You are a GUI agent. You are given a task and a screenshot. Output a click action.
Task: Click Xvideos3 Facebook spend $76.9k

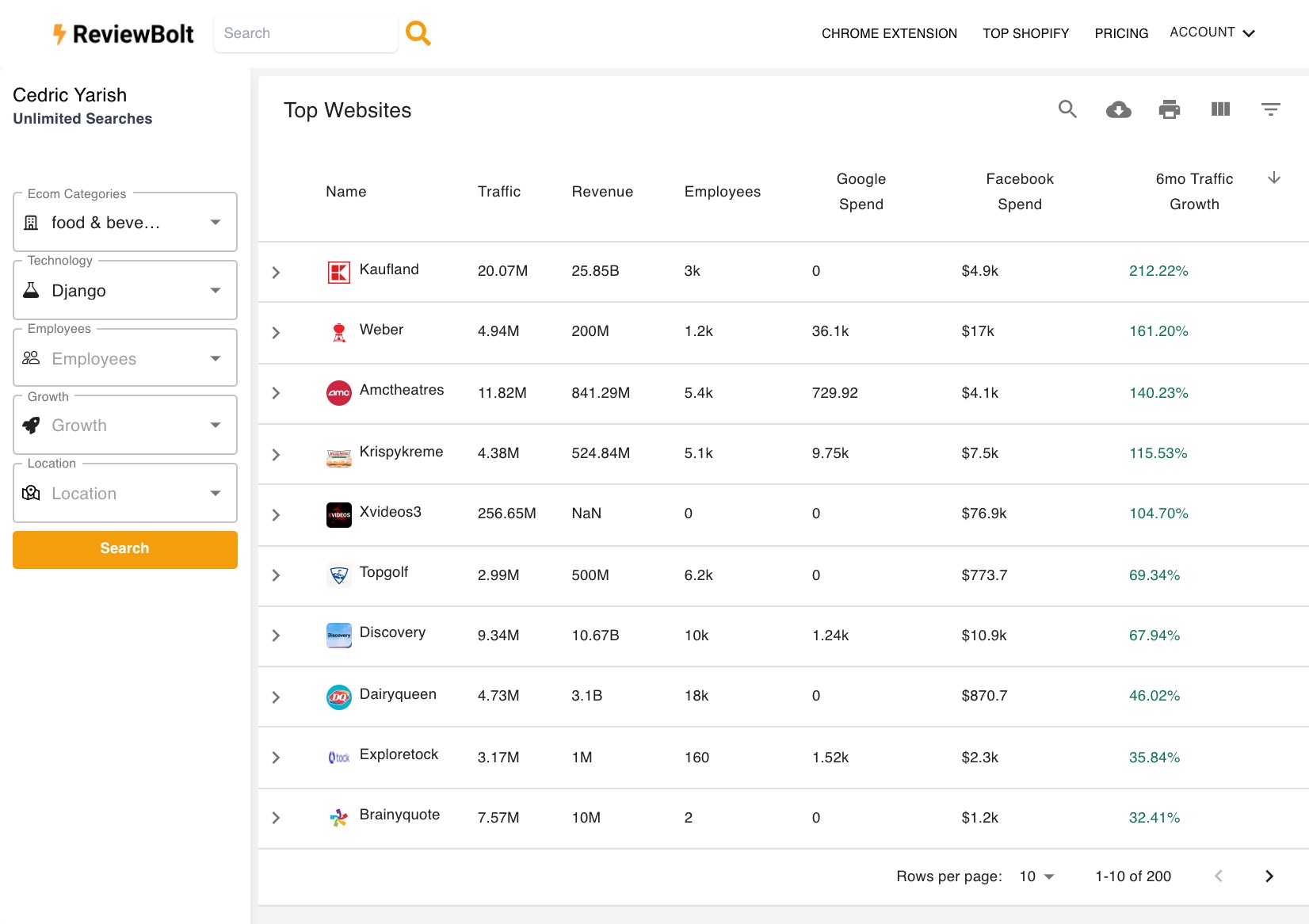(984, 514)
